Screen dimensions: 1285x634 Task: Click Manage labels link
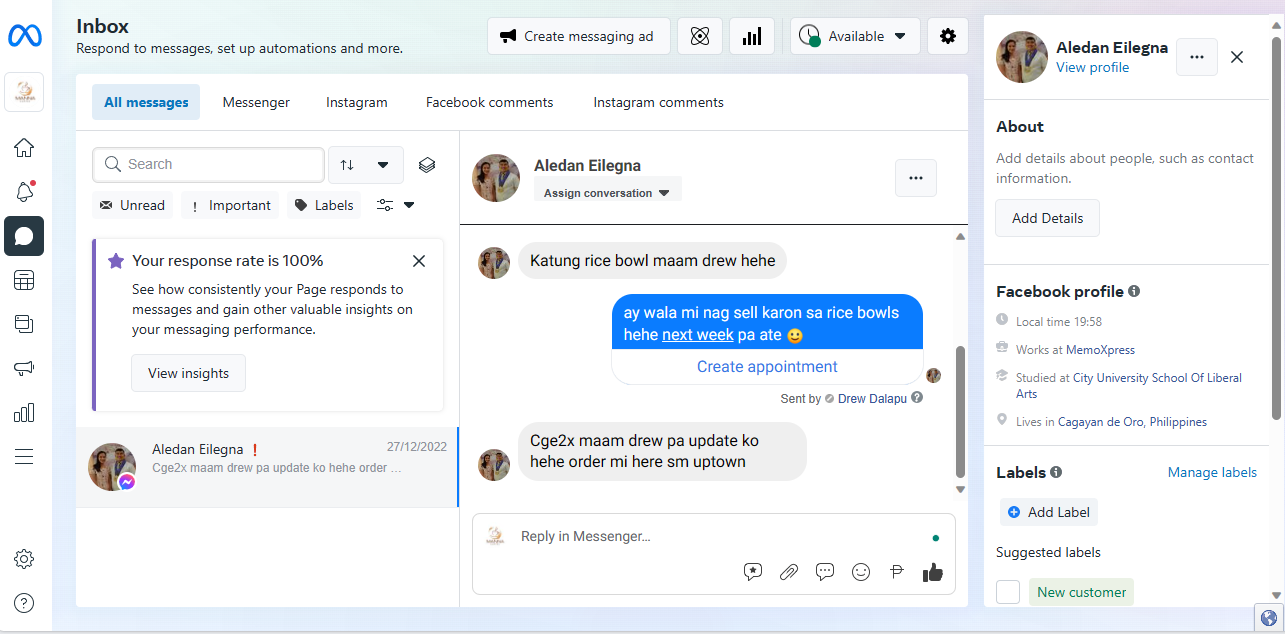tap(1212, 472)
